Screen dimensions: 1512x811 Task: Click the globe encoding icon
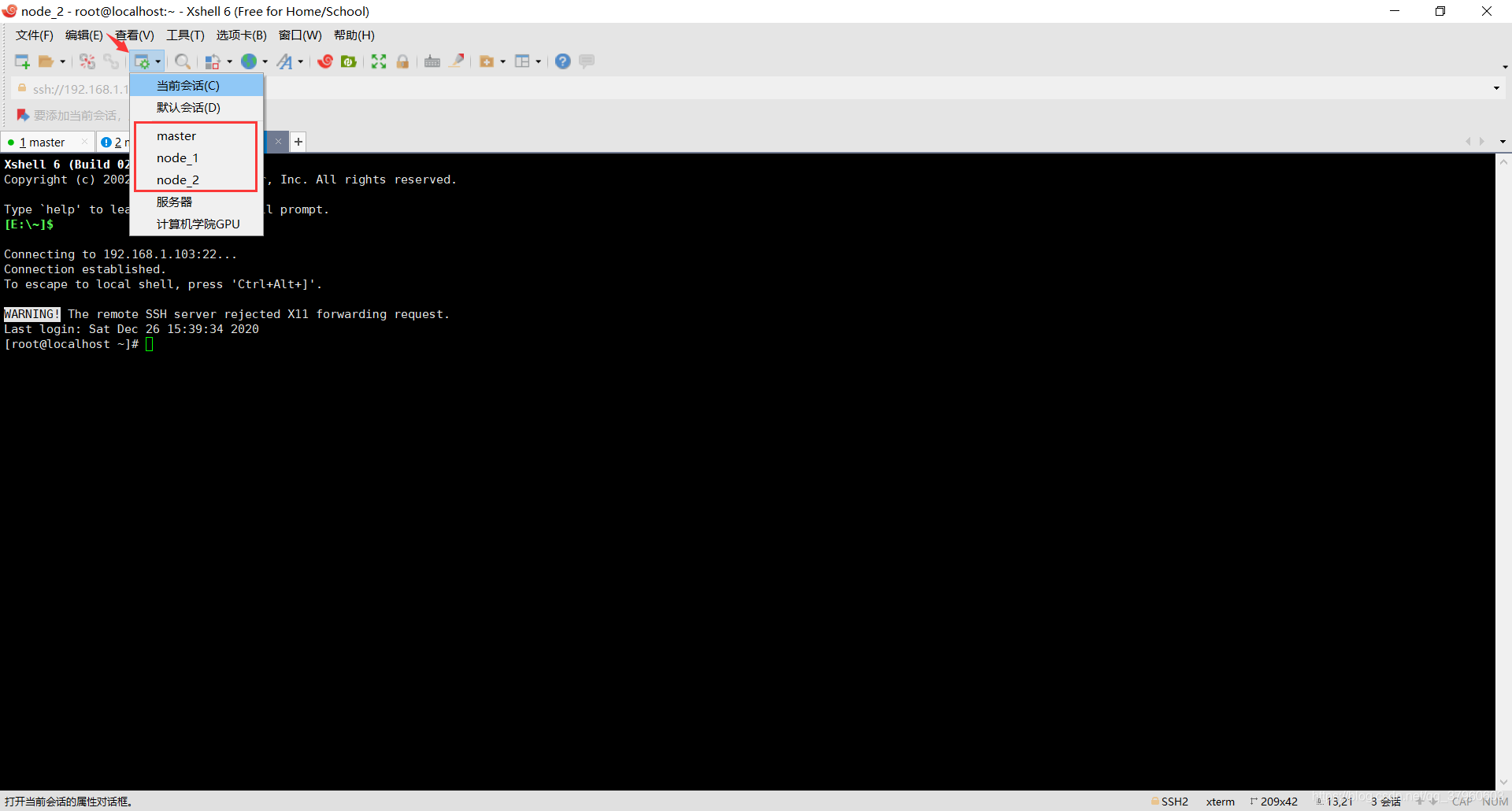249,61
